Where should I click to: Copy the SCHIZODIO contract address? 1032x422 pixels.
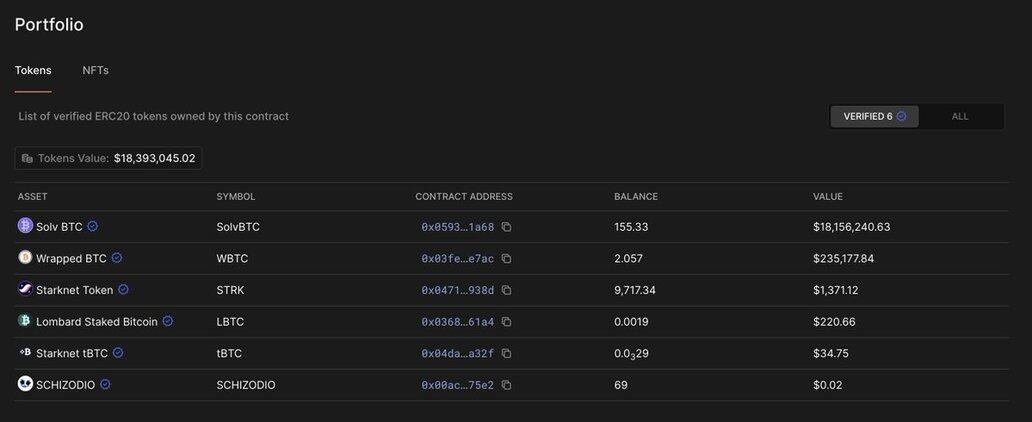point(507,386)
